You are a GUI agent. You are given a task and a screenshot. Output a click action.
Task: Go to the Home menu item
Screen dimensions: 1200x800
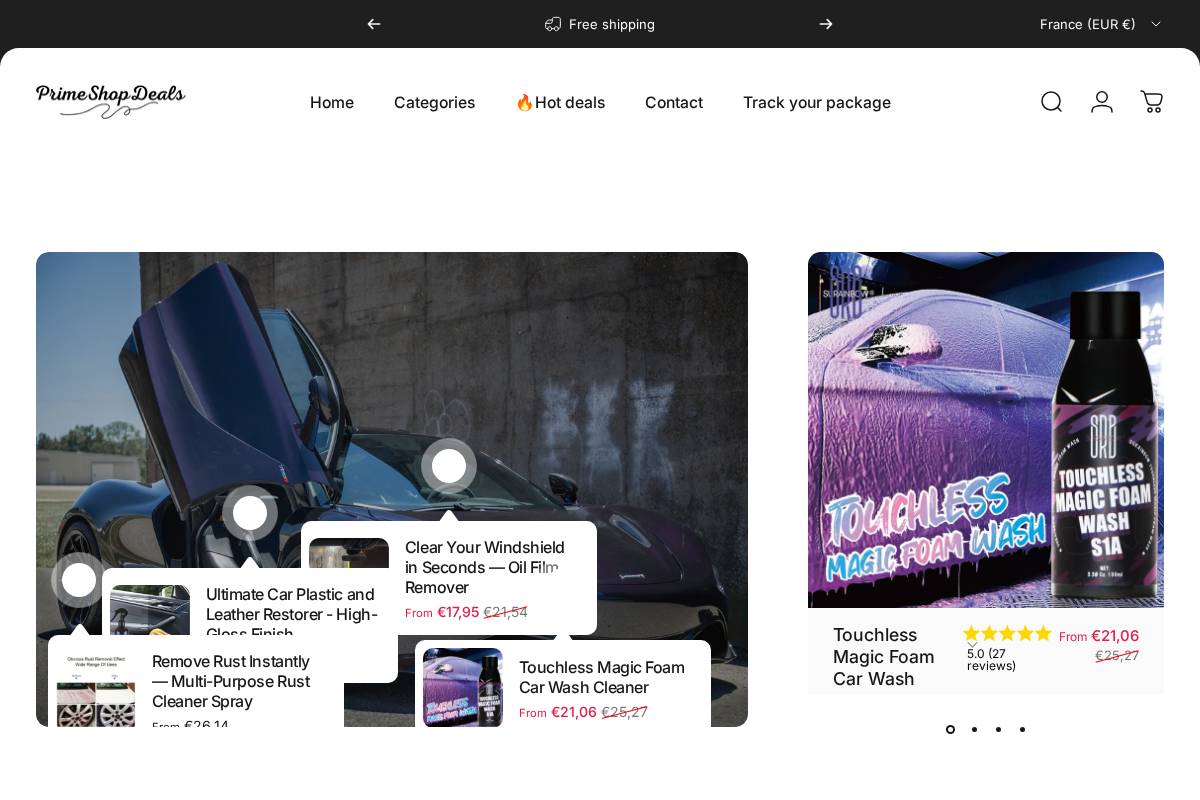[x=332, y=102]
